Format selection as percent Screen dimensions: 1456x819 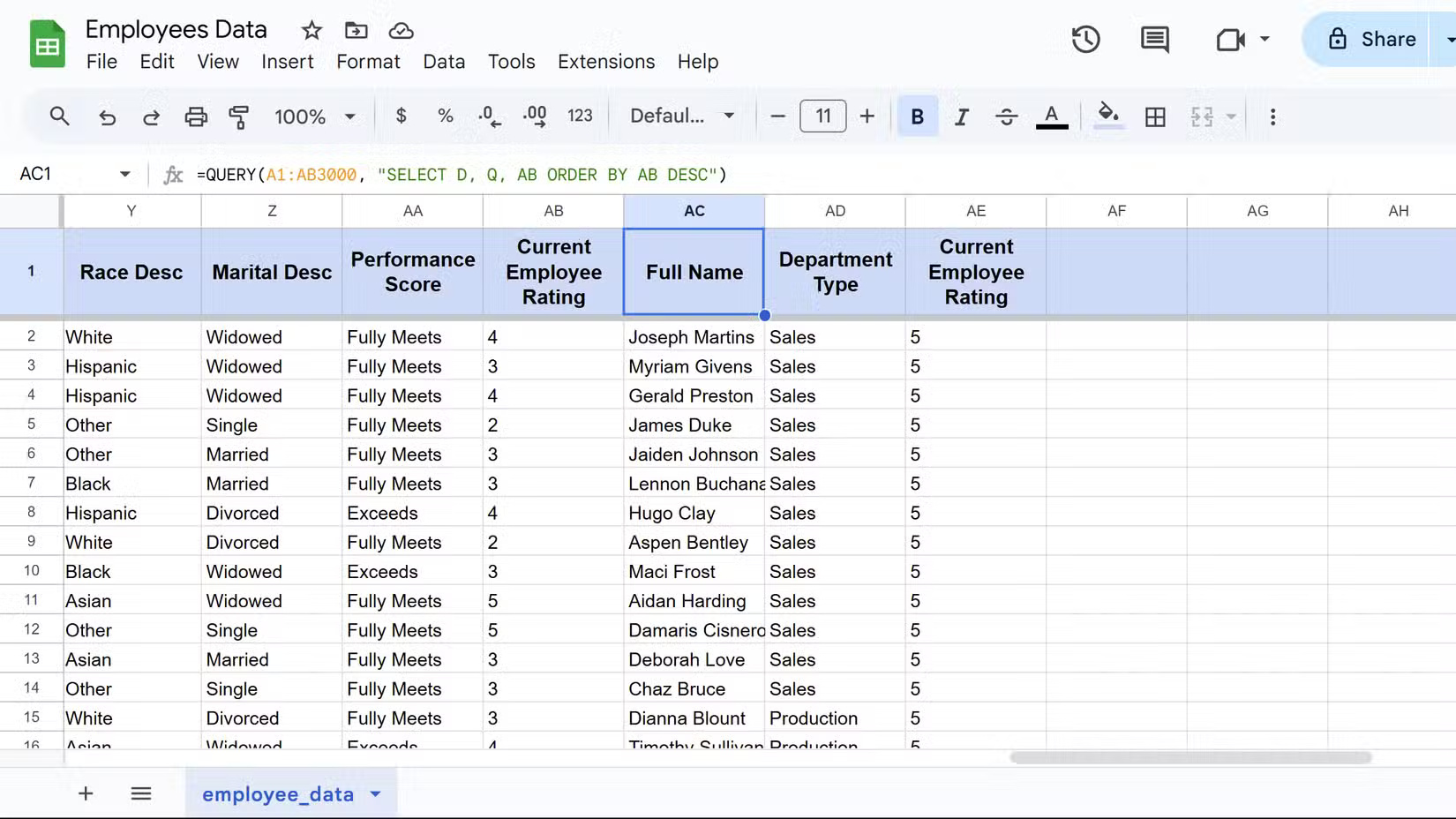click(446, 116)
